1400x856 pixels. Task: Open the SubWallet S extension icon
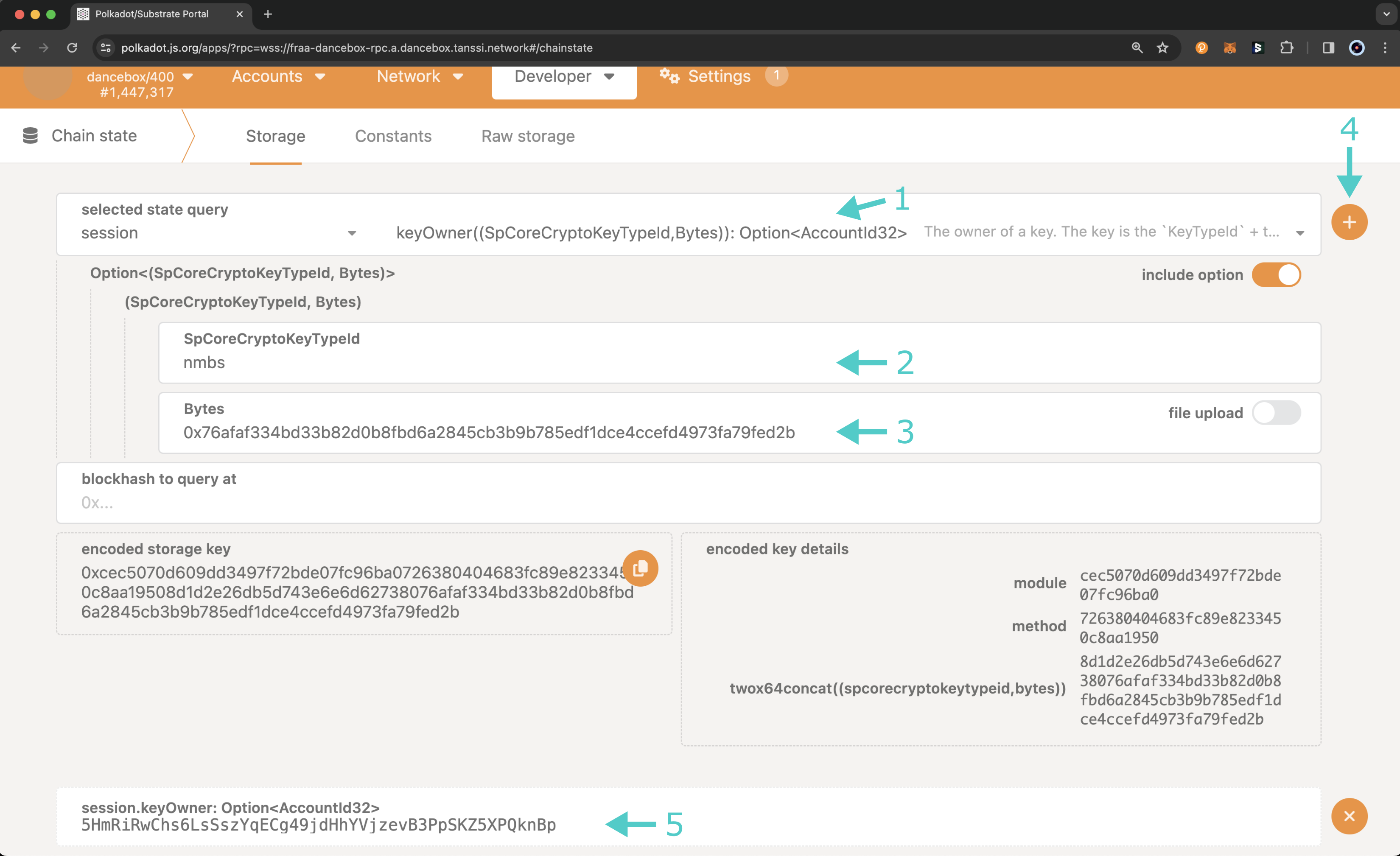[1258, 48]
